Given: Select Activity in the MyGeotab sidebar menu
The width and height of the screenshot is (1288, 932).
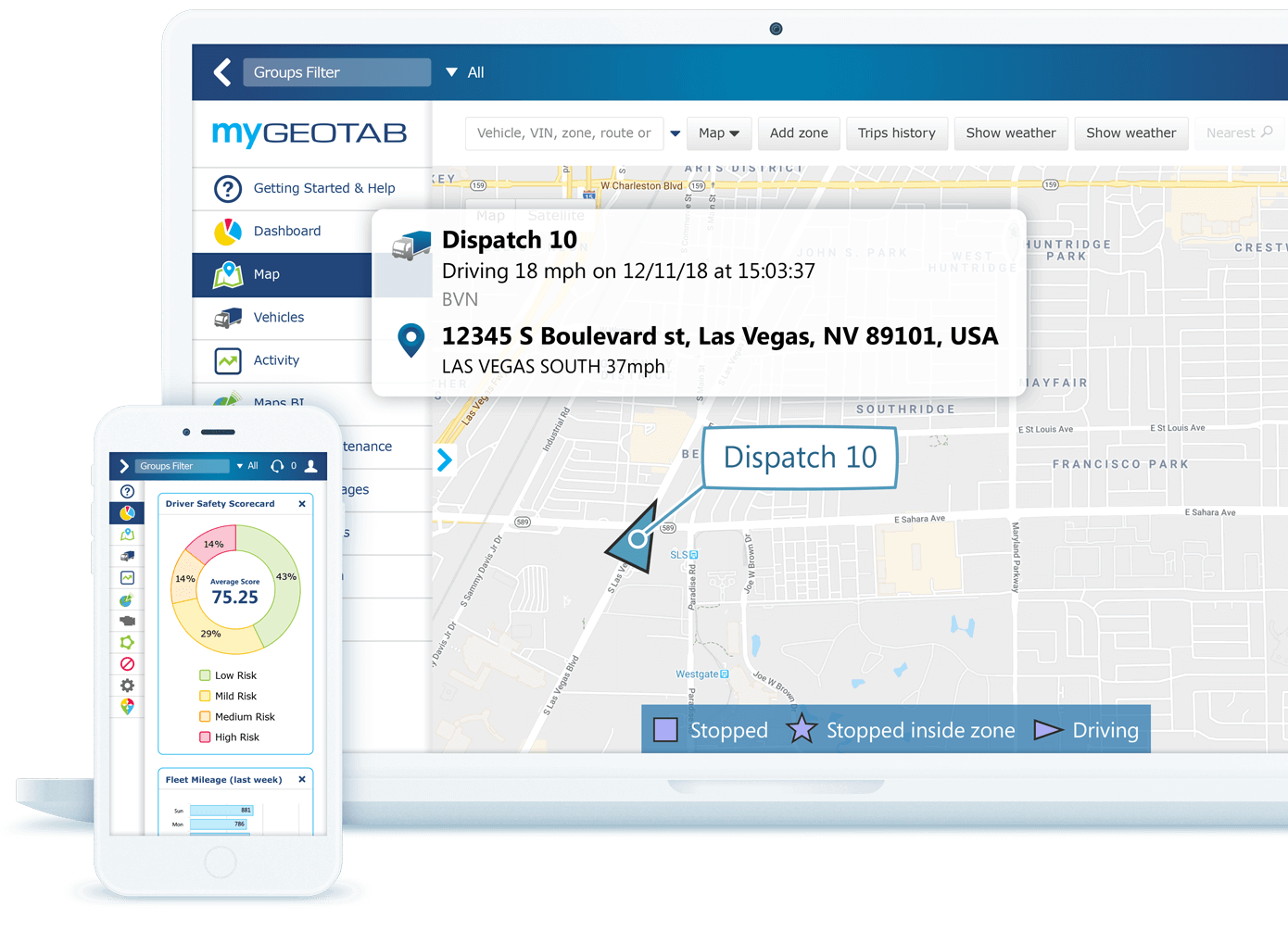Looking at the screenshot, I should [x=276, y=360].
